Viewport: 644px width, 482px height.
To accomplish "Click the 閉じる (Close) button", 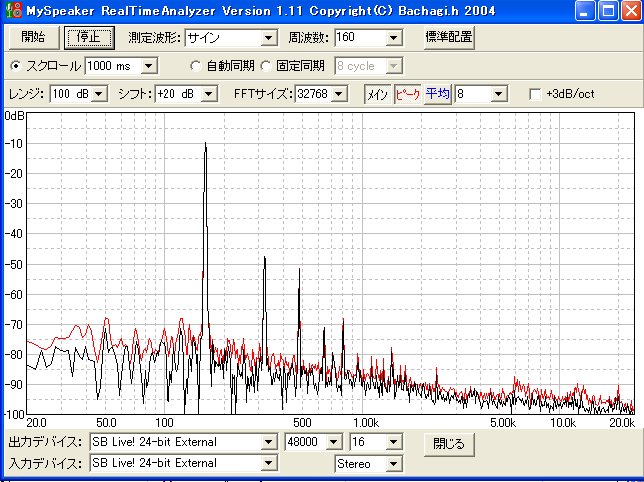I will coord(448,442).
